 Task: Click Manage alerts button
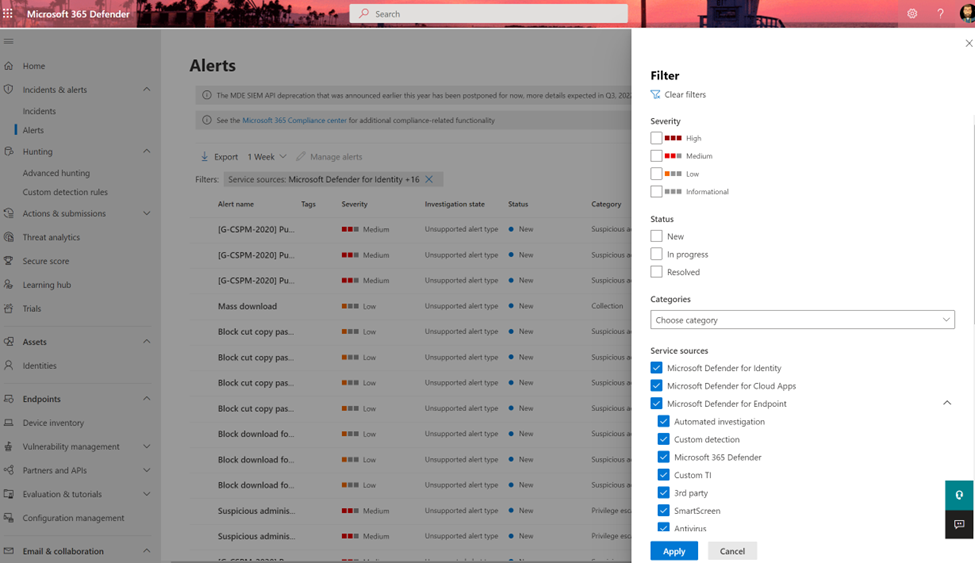(329, 157)
